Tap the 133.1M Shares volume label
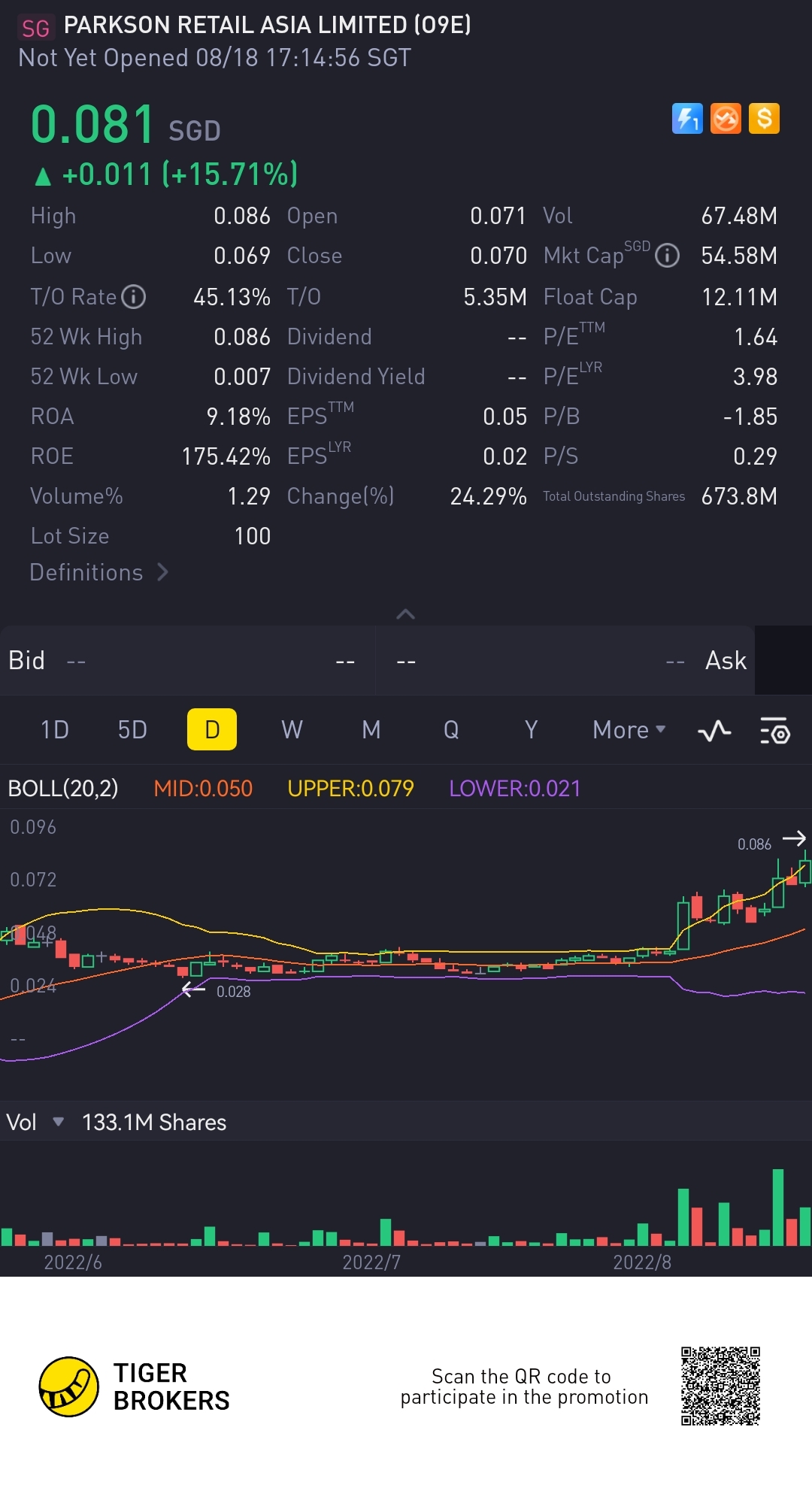Viewport: 812px width, 1497px height. point(154,1123)
